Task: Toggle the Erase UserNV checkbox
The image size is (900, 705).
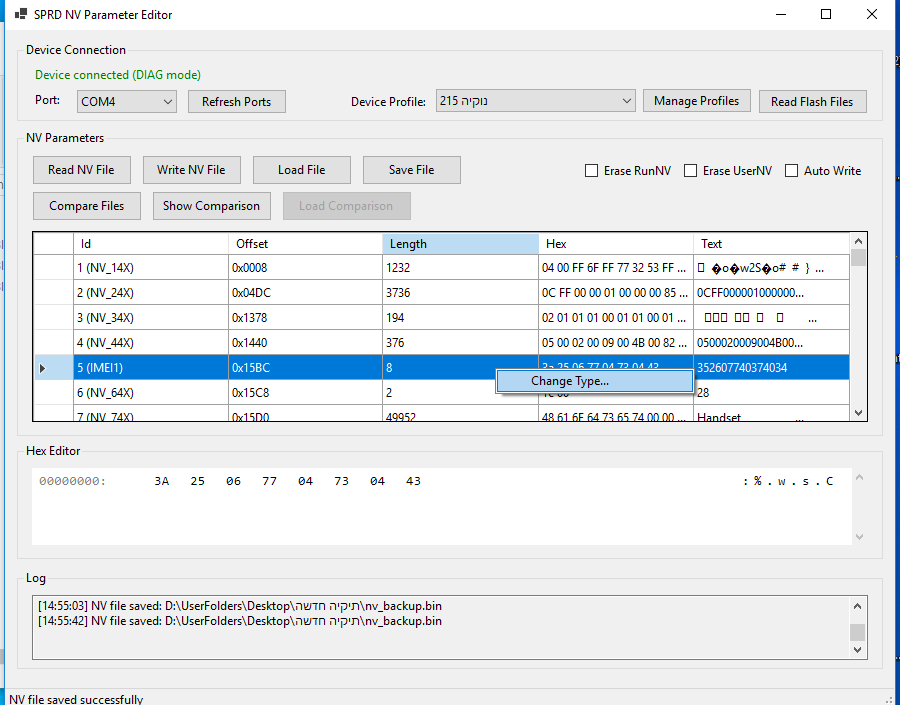Action: [691, 171]
